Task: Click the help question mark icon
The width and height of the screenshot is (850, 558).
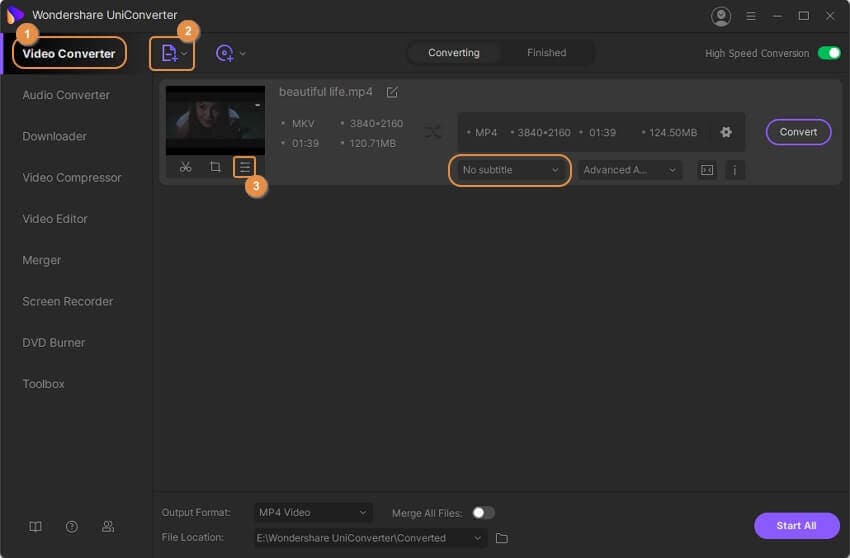Action: click(72, 527)
